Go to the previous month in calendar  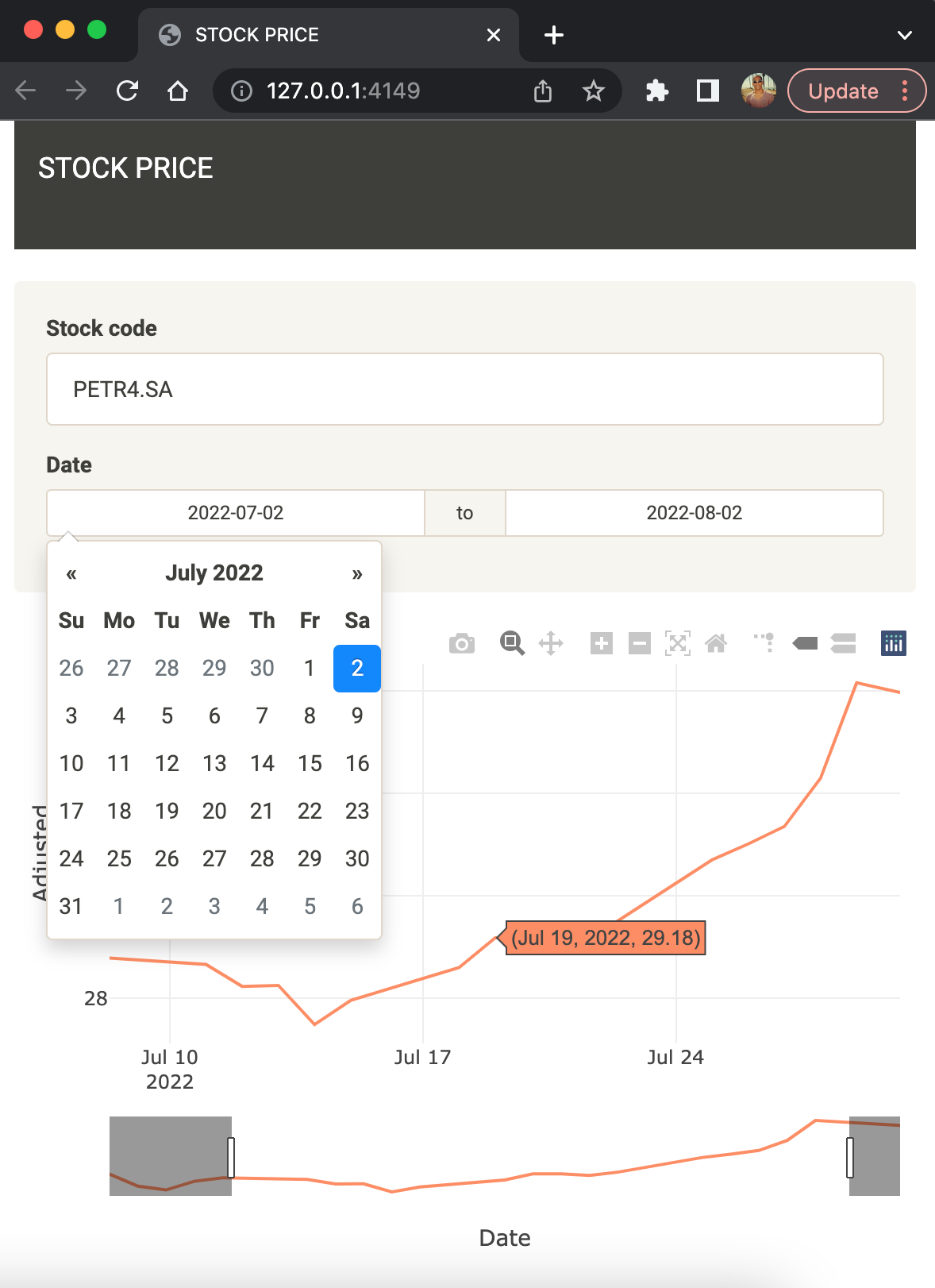(x=71, y=574)
